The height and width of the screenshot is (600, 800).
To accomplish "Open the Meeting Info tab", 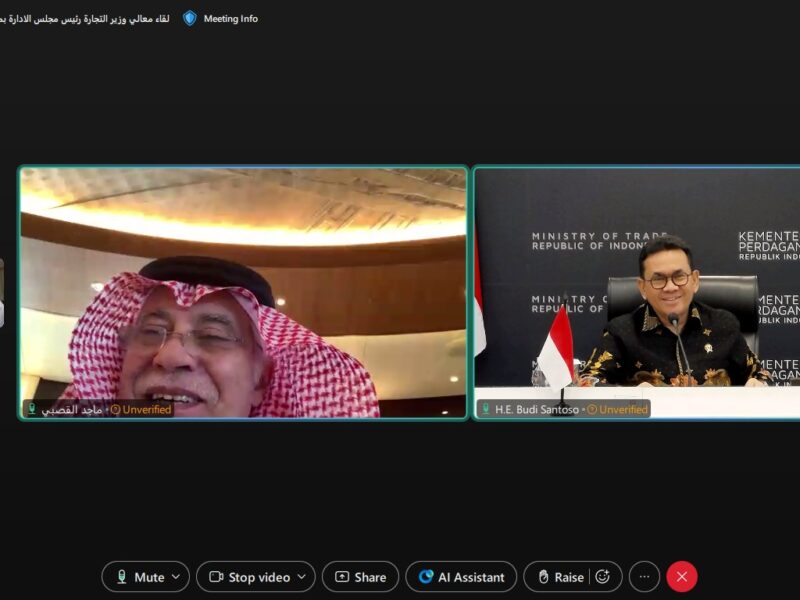I will click(x=230, y=18).
